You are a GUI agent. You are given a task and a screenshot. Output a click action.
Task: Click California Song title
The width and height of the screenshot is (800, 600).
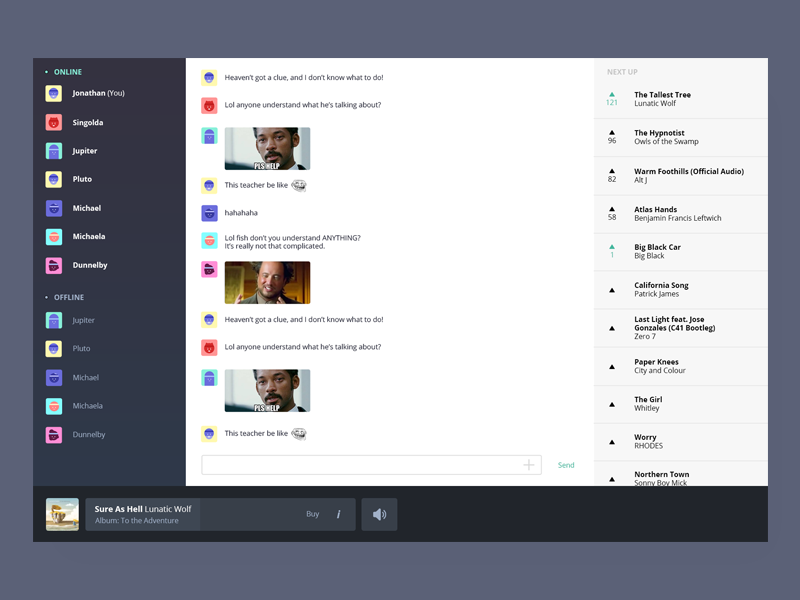(661, 285)
